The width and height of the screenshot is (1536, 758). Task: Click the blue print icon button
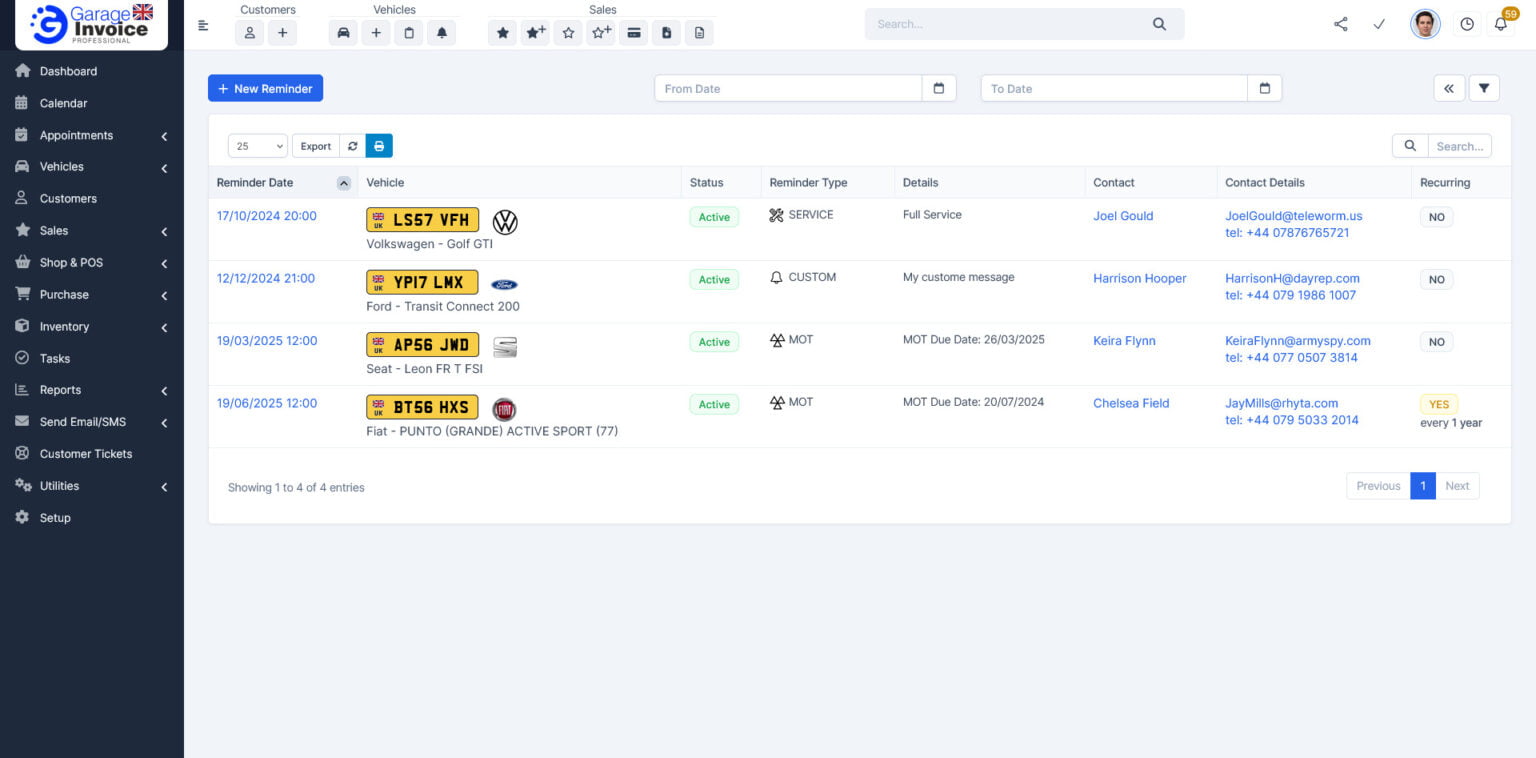379,146
